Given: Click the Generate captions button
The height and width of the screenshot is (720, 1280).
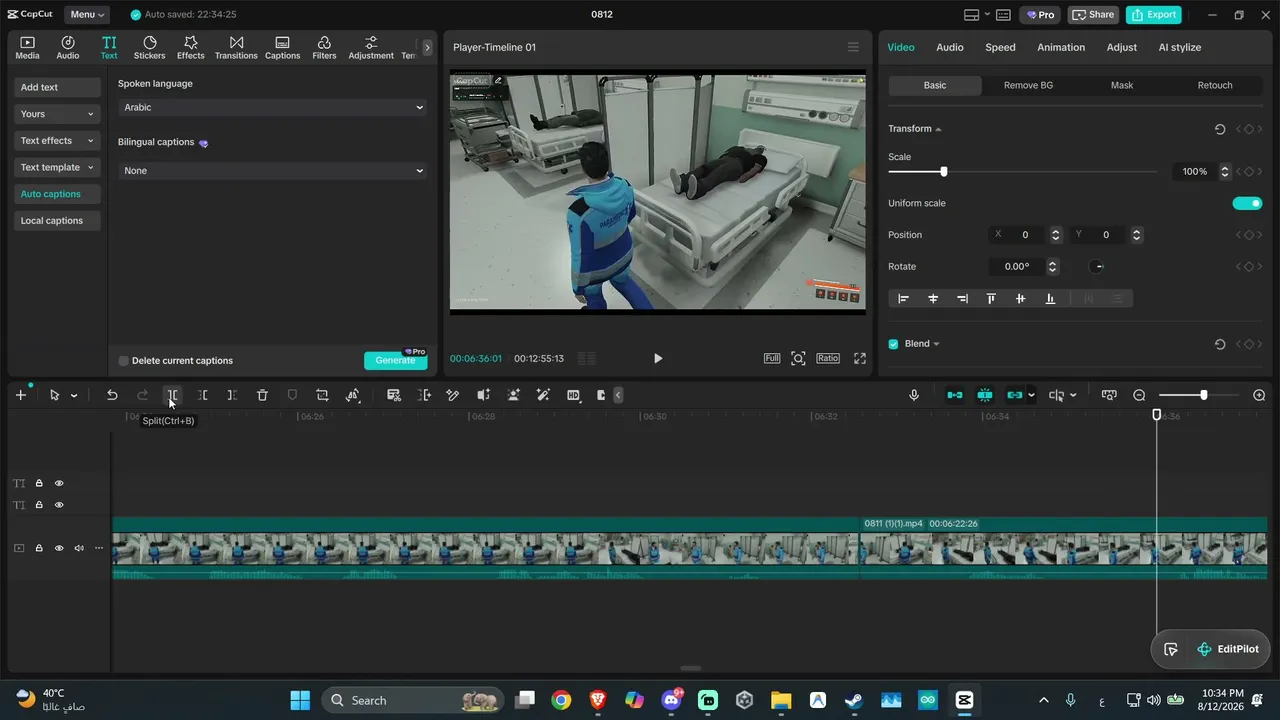Looking at the screenshot, I should 395,360.
